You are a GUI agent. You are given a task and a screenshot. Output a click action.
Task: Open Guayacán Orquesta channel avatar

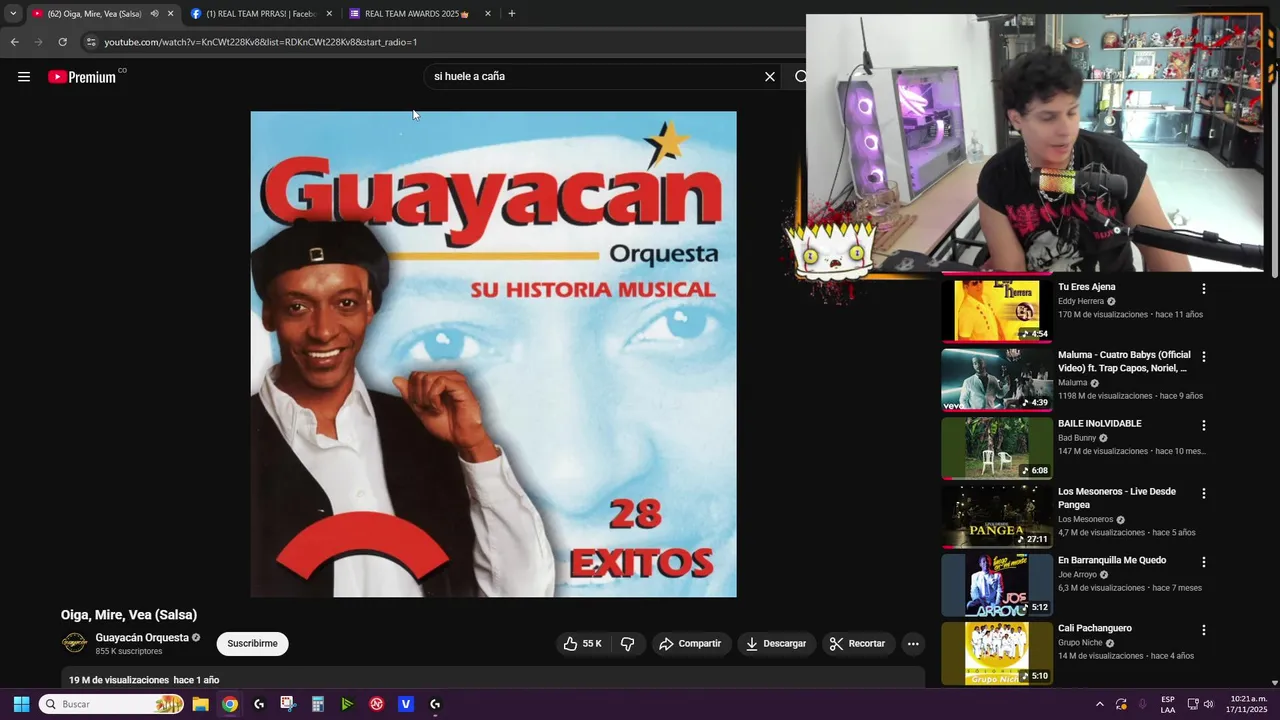coord(75,643)
